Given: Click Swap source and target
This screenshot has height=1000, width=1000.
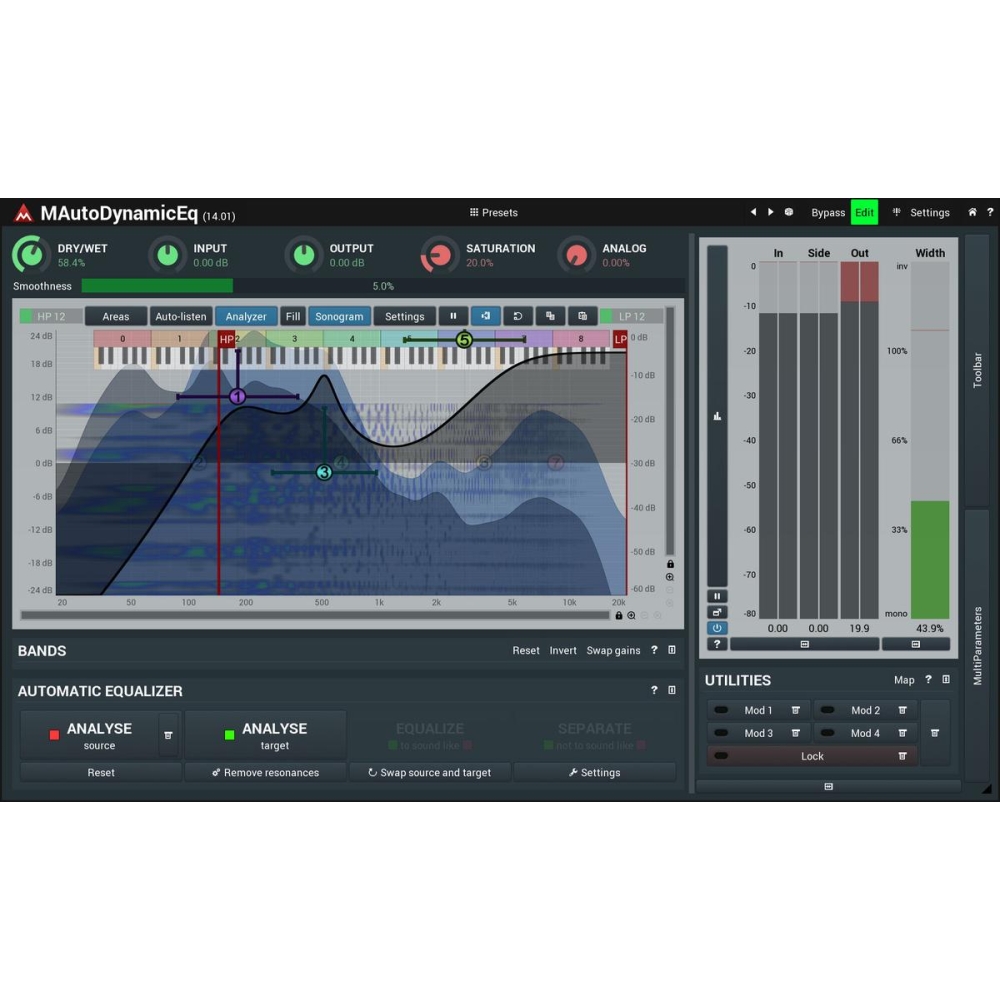Looking at the screenshot, I should coord(430,772).
